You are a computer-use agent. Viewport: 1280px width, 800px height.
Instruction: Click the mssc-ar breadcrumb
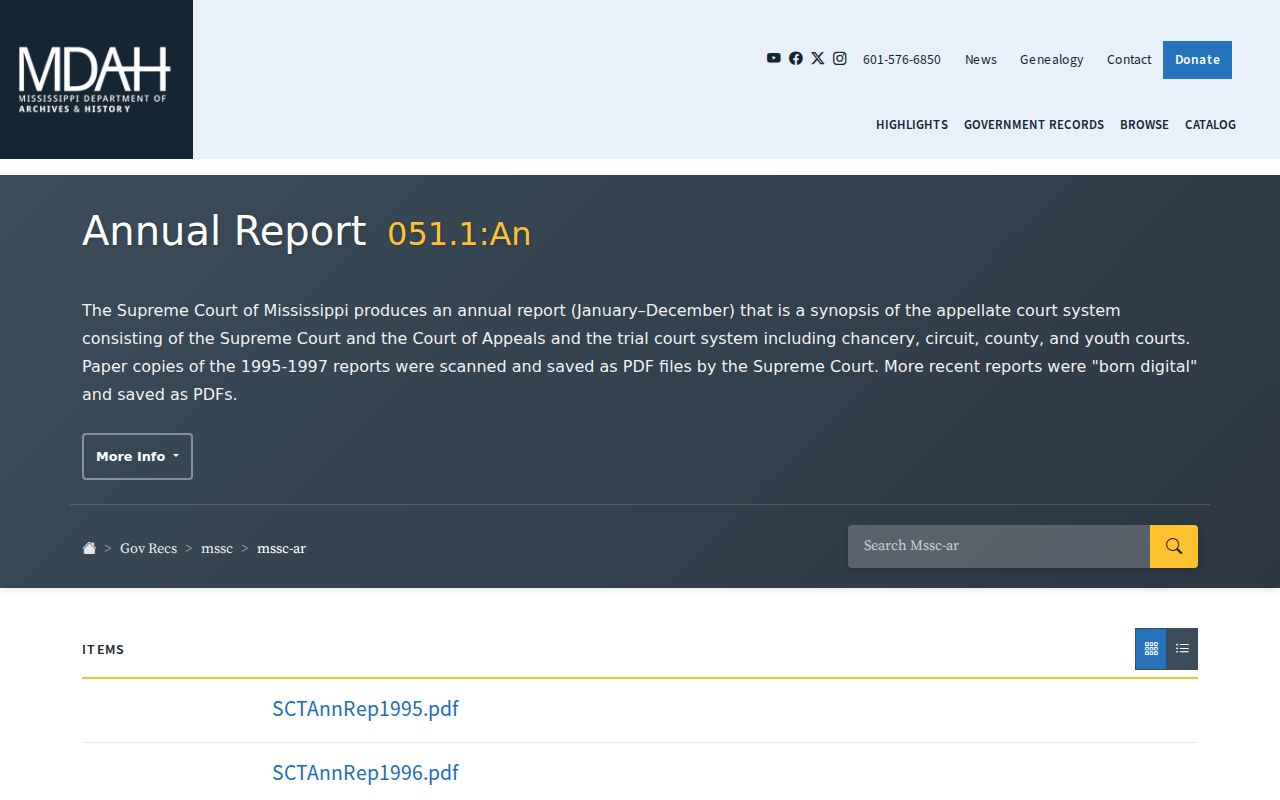point(281,548)
